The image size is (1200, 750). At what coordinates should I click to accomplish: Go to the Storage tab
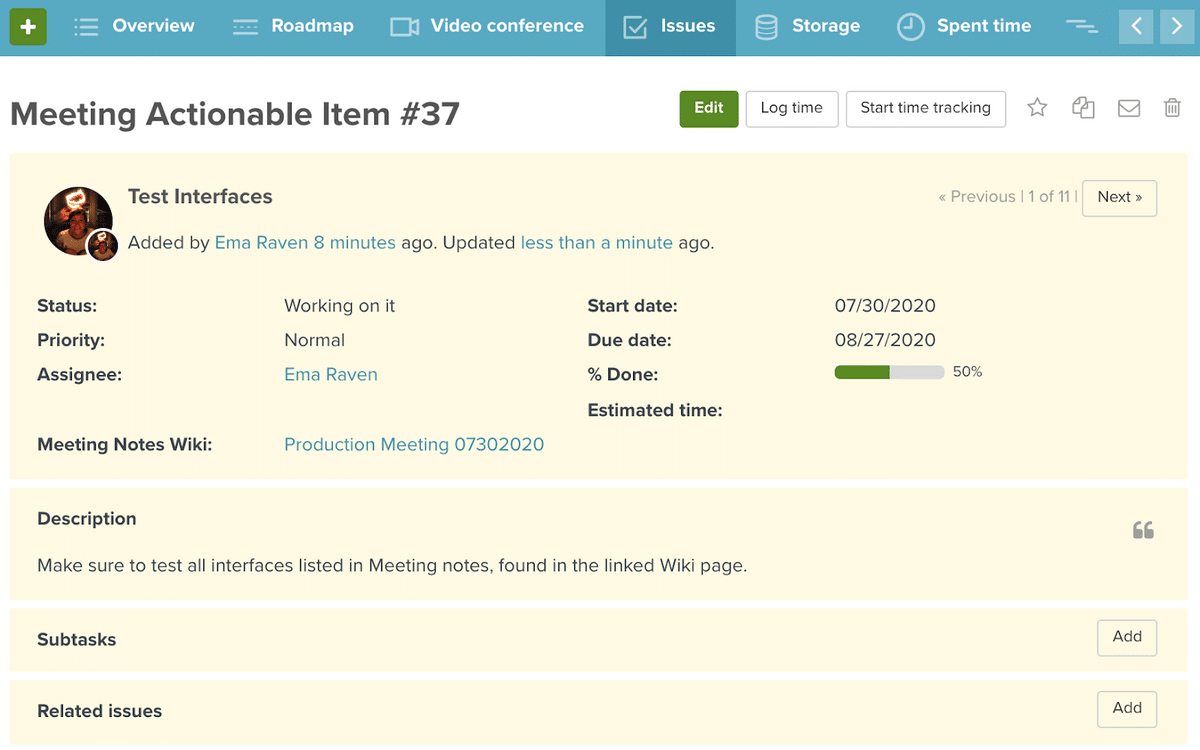[x=807, y=27]
